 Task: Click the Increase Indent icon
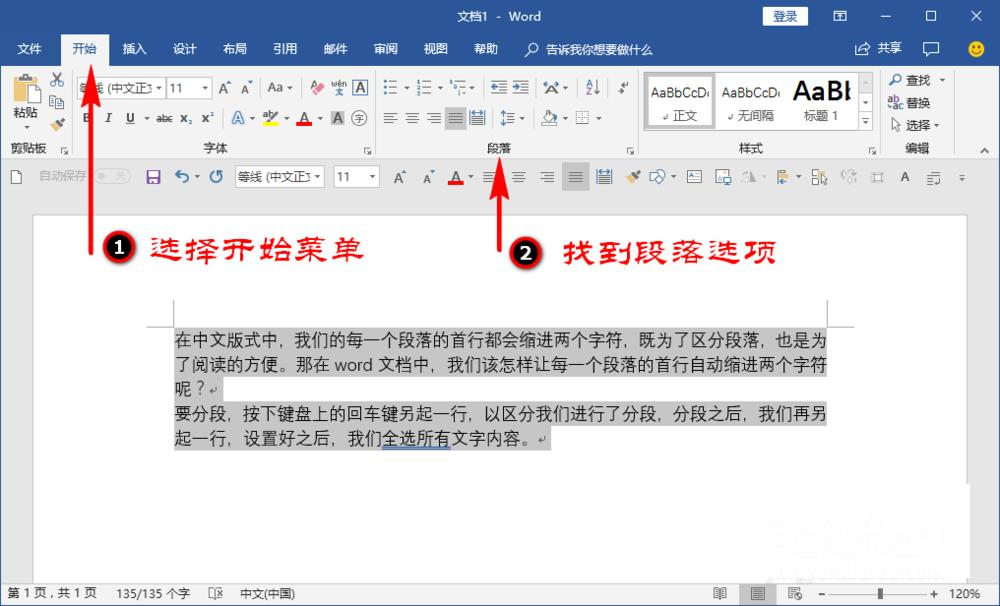pyautogui.click(x=521, y=87)
